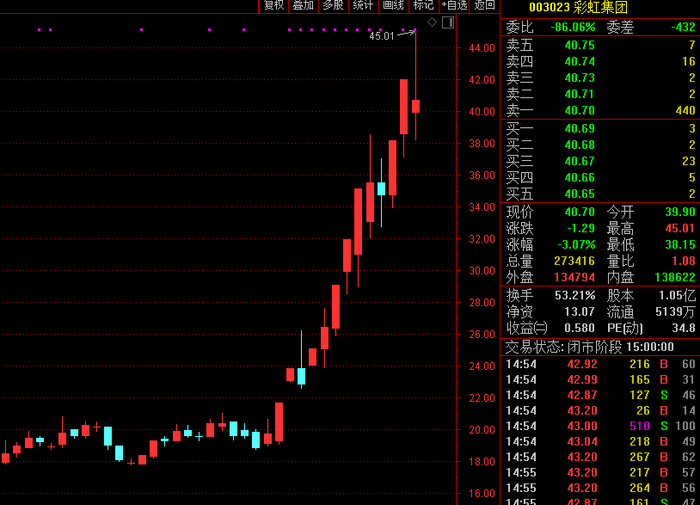Image resolution: width=700 pixels, height=505 pixels.
Task: Select the 叠加 overlay toolbar button
Action: tap(303, 5)
